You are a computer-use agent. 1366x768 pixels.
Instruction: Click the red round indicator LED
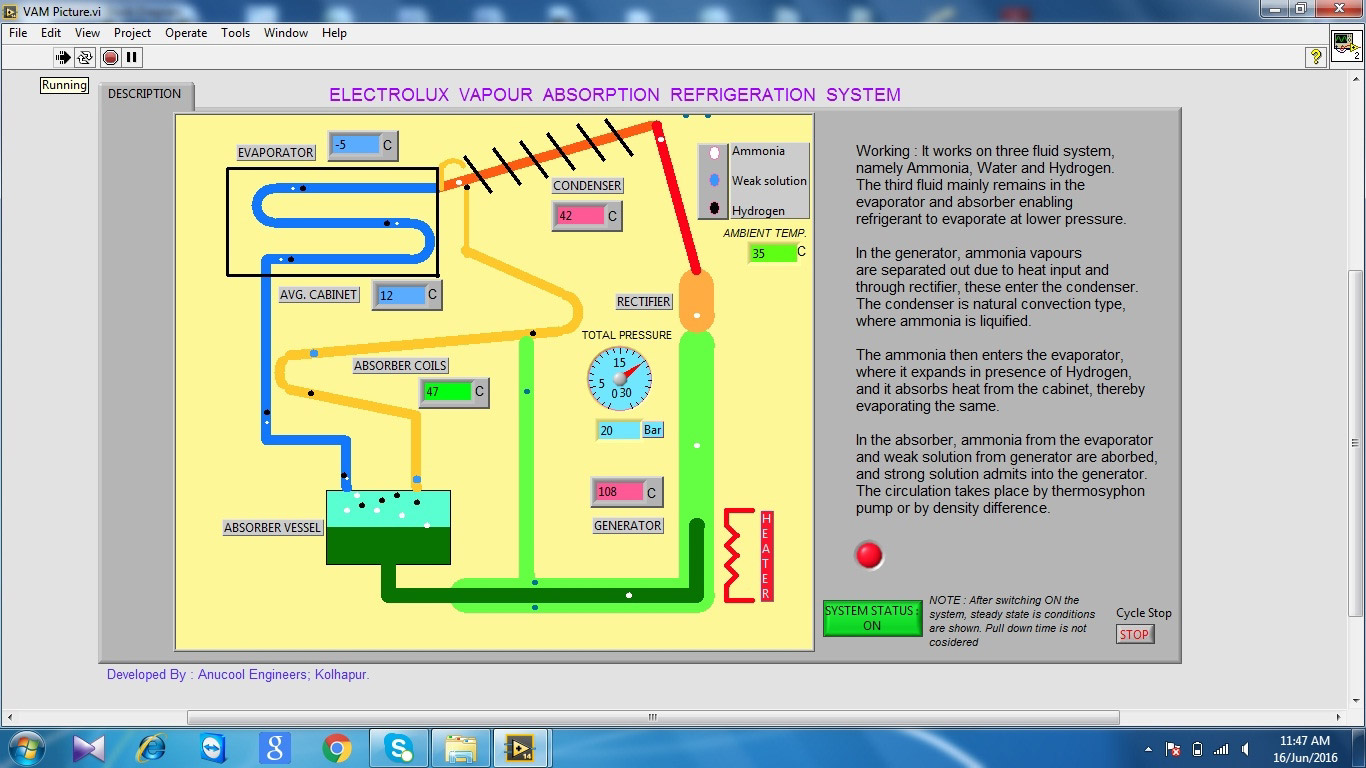(x=869, y=555)
